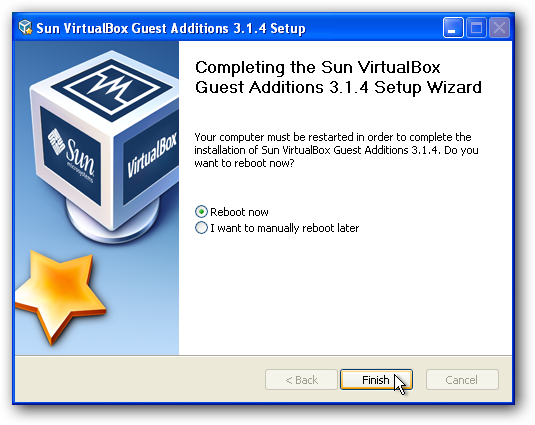Click the "Reboot now" text label

(239, 212)
